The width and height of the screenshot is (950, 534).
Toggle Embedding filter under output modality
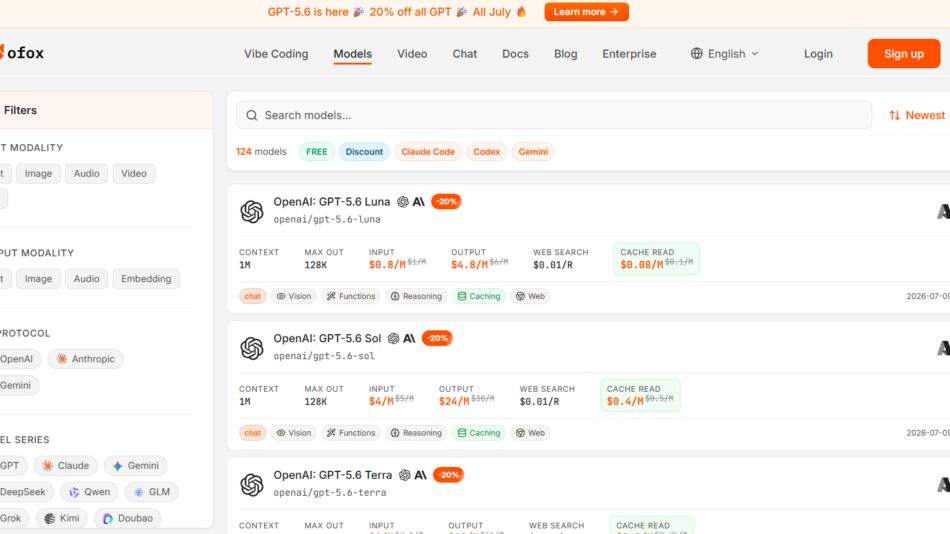coord(146,279)
